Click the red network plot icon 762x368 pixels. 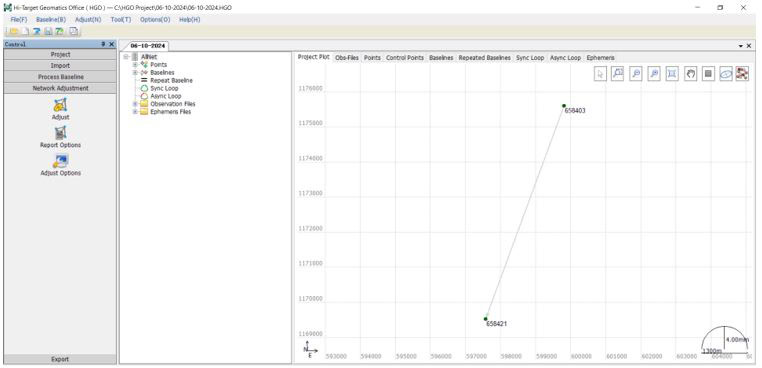[x=742, y=73]
